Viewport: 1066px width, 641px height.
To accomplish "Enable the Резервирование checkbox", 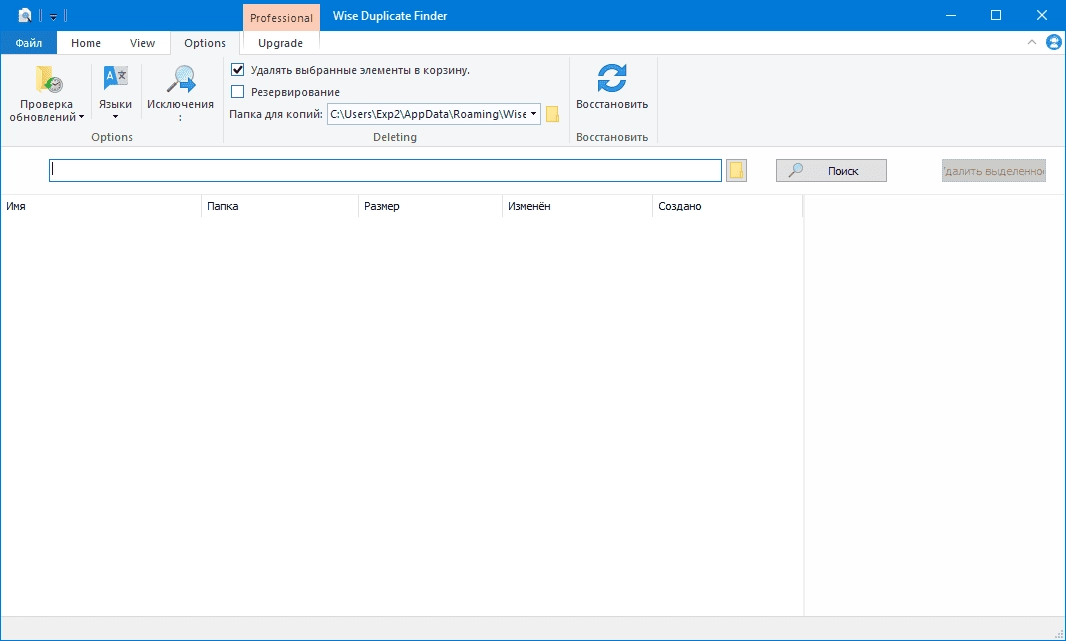I will coord(237,91).
